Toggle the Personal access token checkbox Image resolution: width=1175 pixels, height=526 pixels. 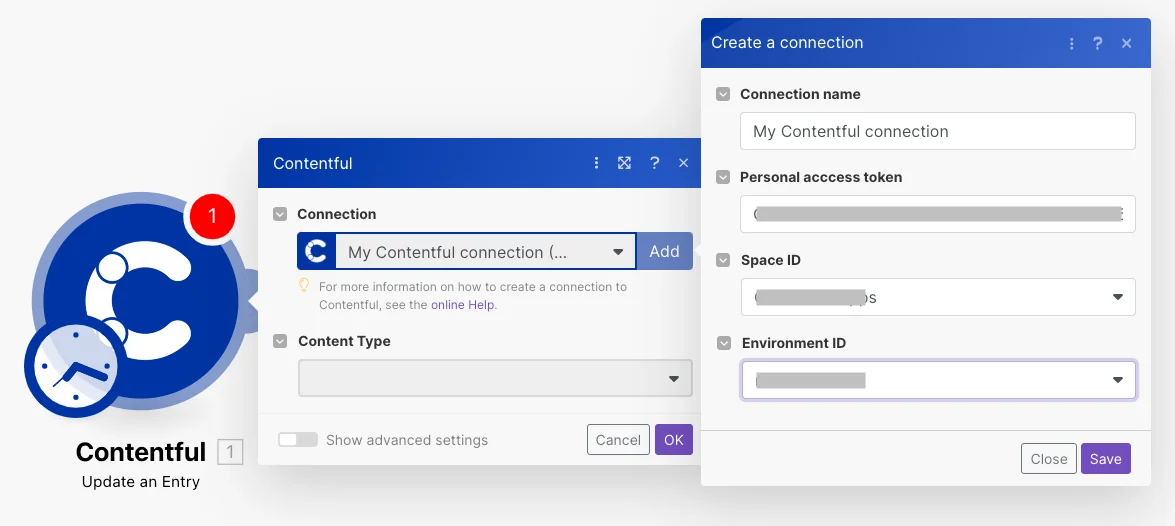[723, 178]
